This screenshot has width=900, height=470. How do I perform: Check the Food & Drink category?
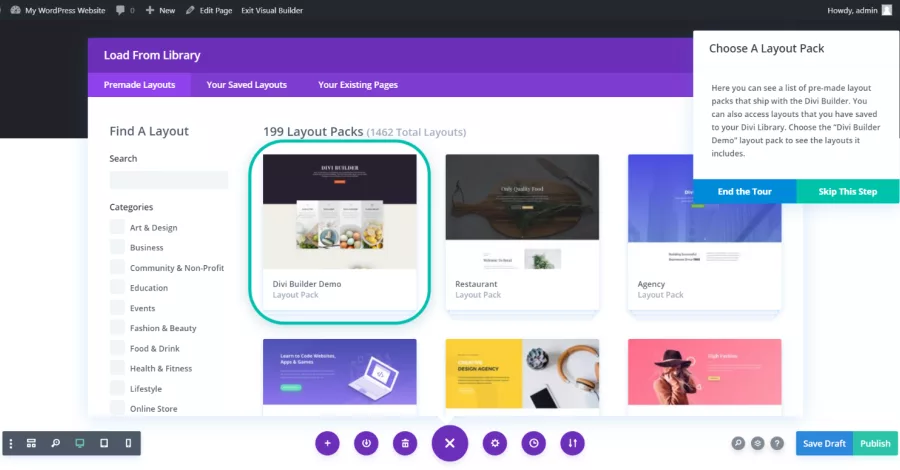[x=117, y=348]
